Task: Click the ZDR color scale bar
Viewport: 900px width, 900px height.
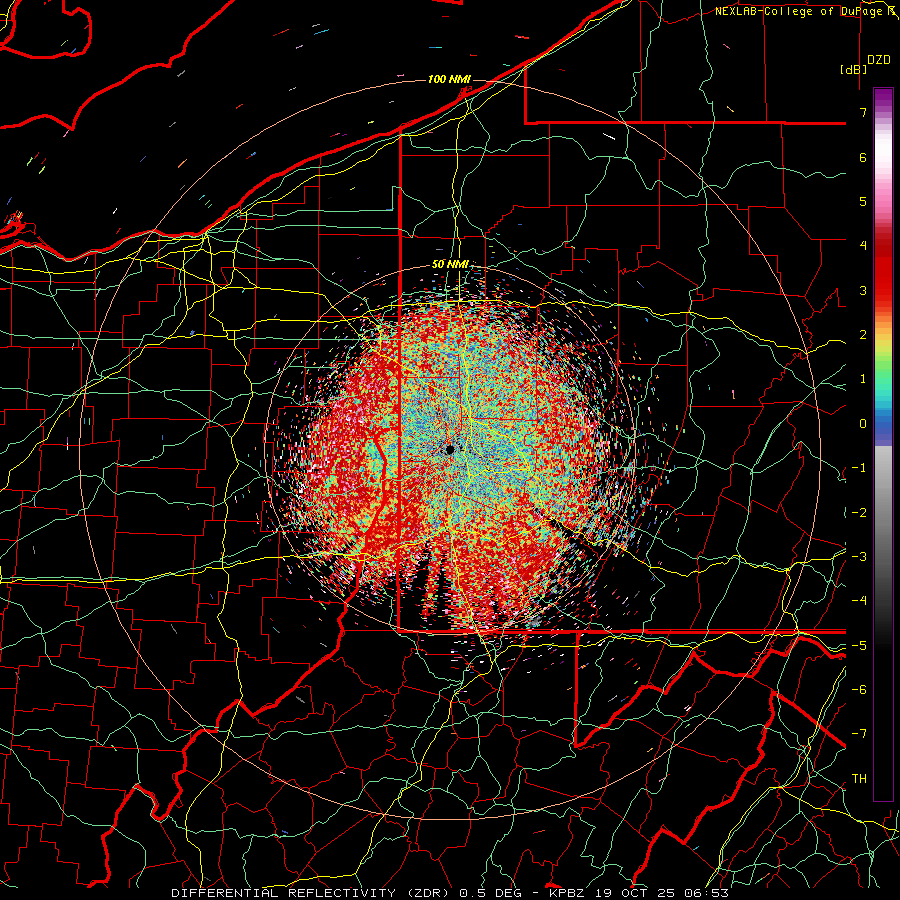Action: (883, 444)
